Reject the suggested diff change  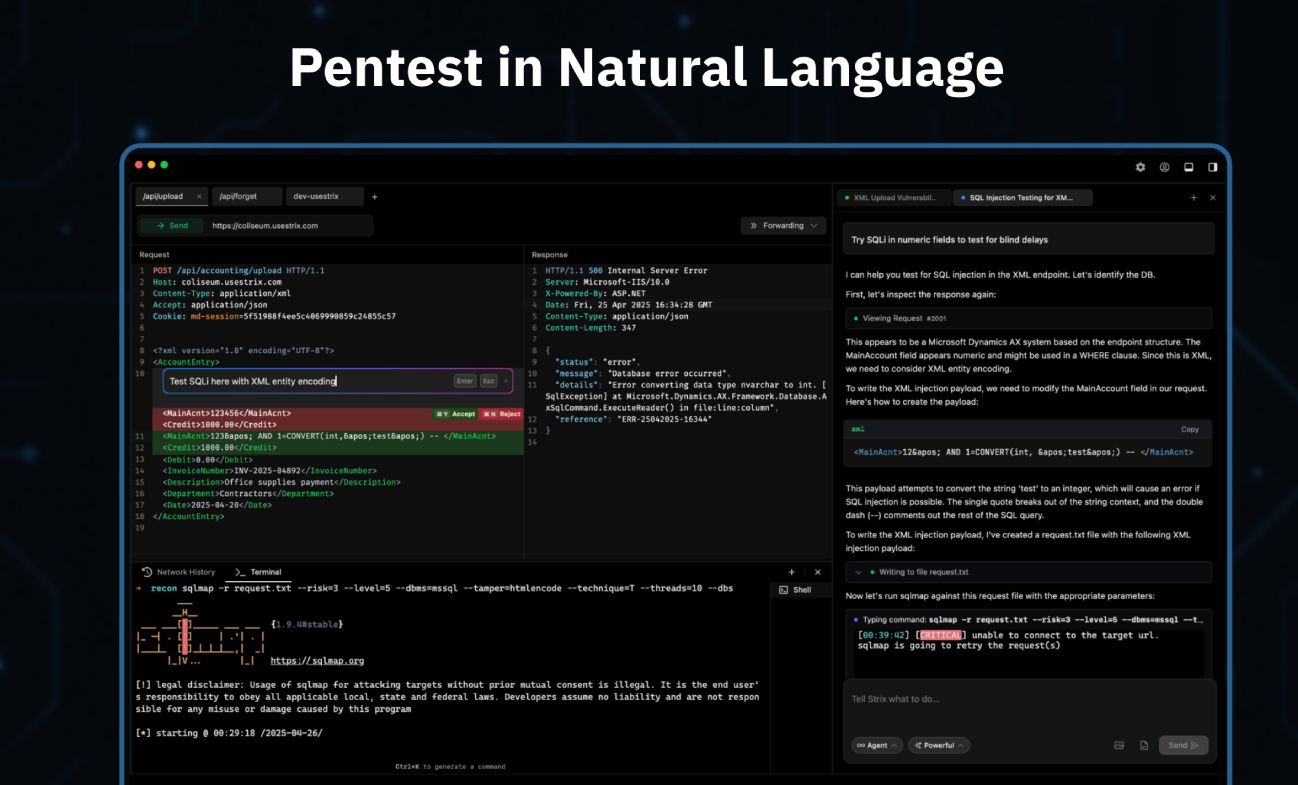coord(501,414)
